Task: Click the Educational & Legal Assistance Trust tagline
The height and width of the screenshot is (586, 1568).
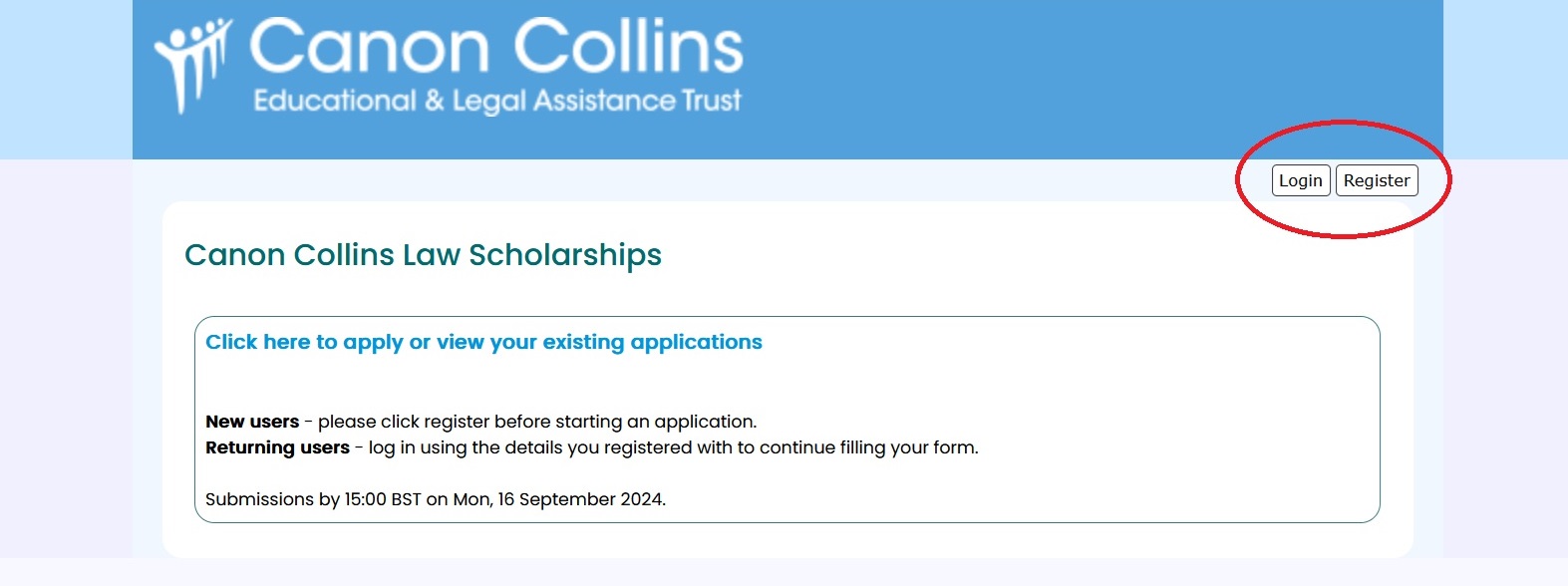Action: (x=496, y=101)
